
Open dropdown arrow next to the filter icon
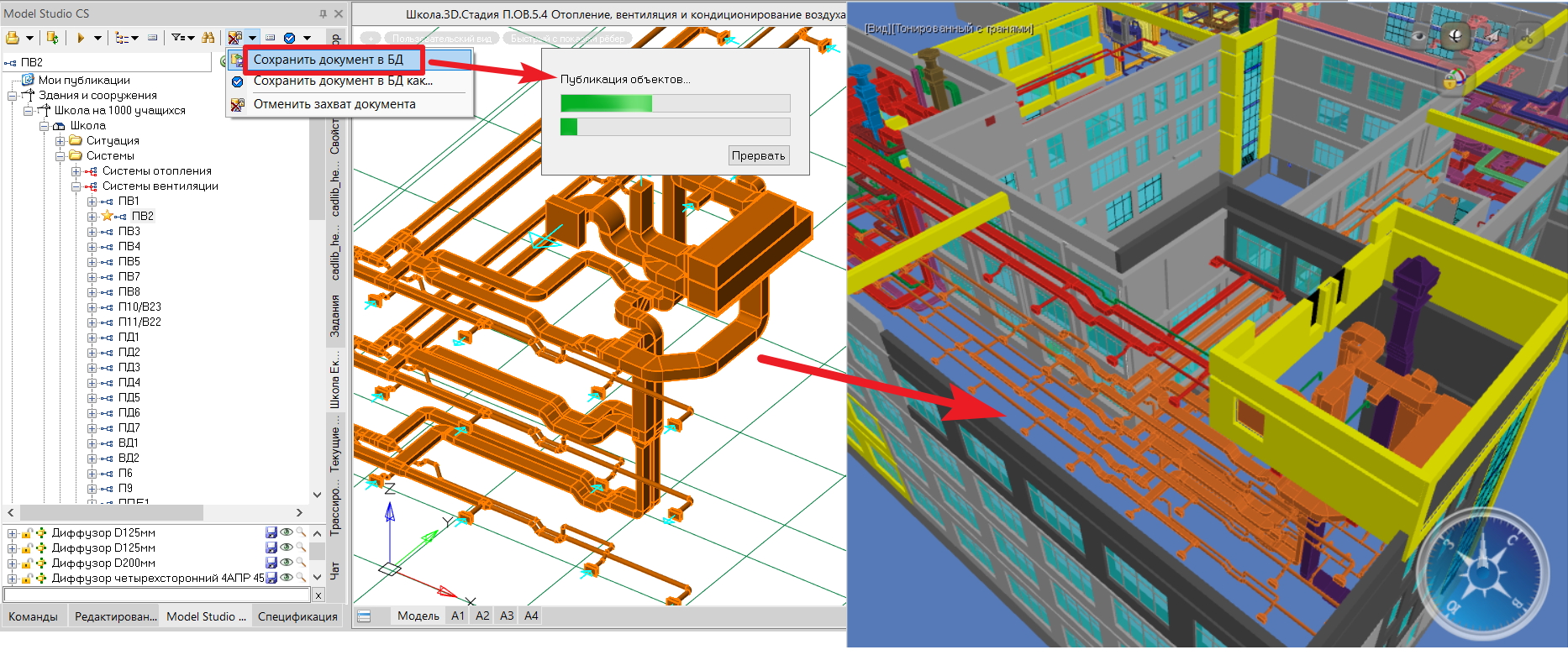point(191,38)
